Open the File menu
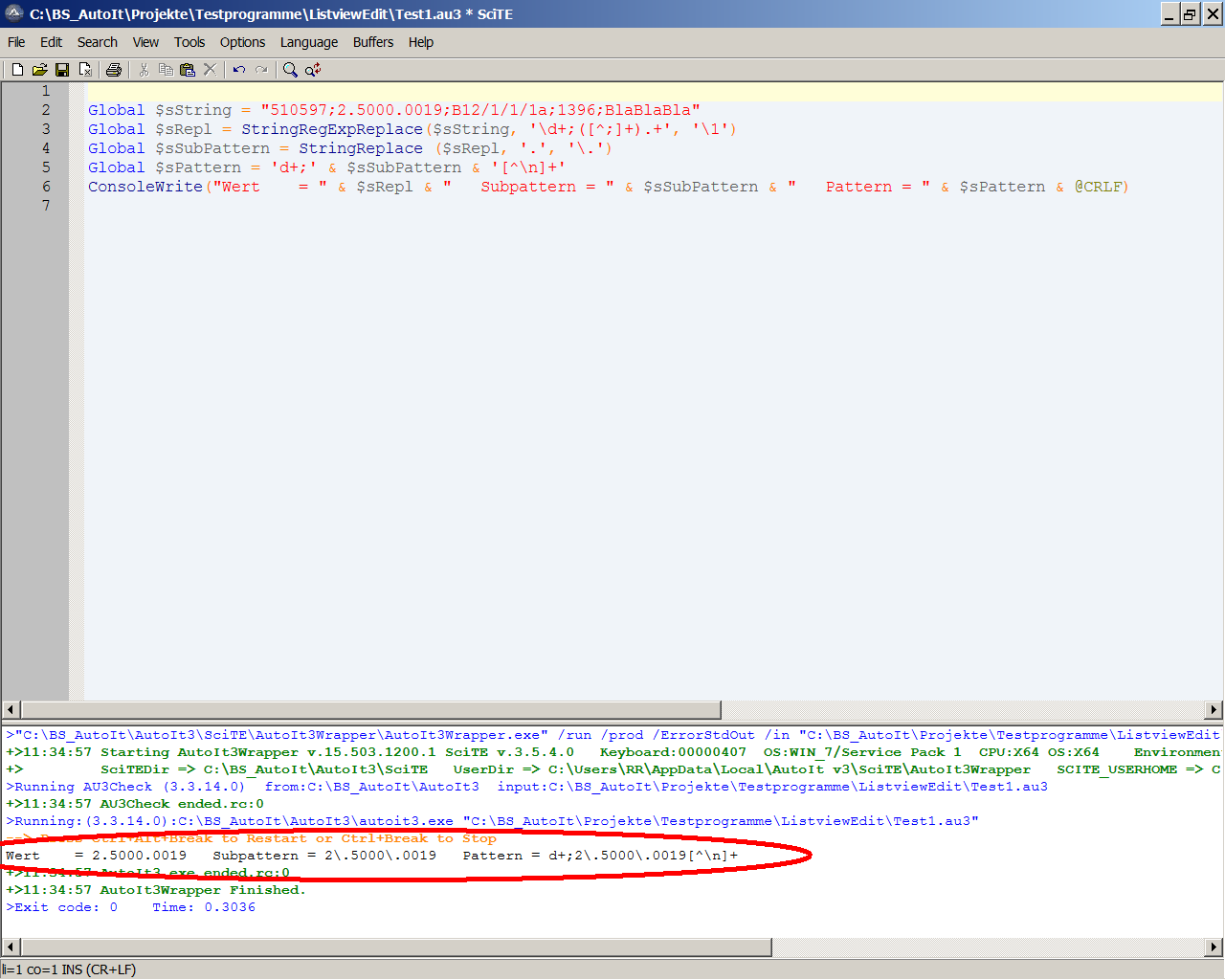1225x980 pixels. 16,42
